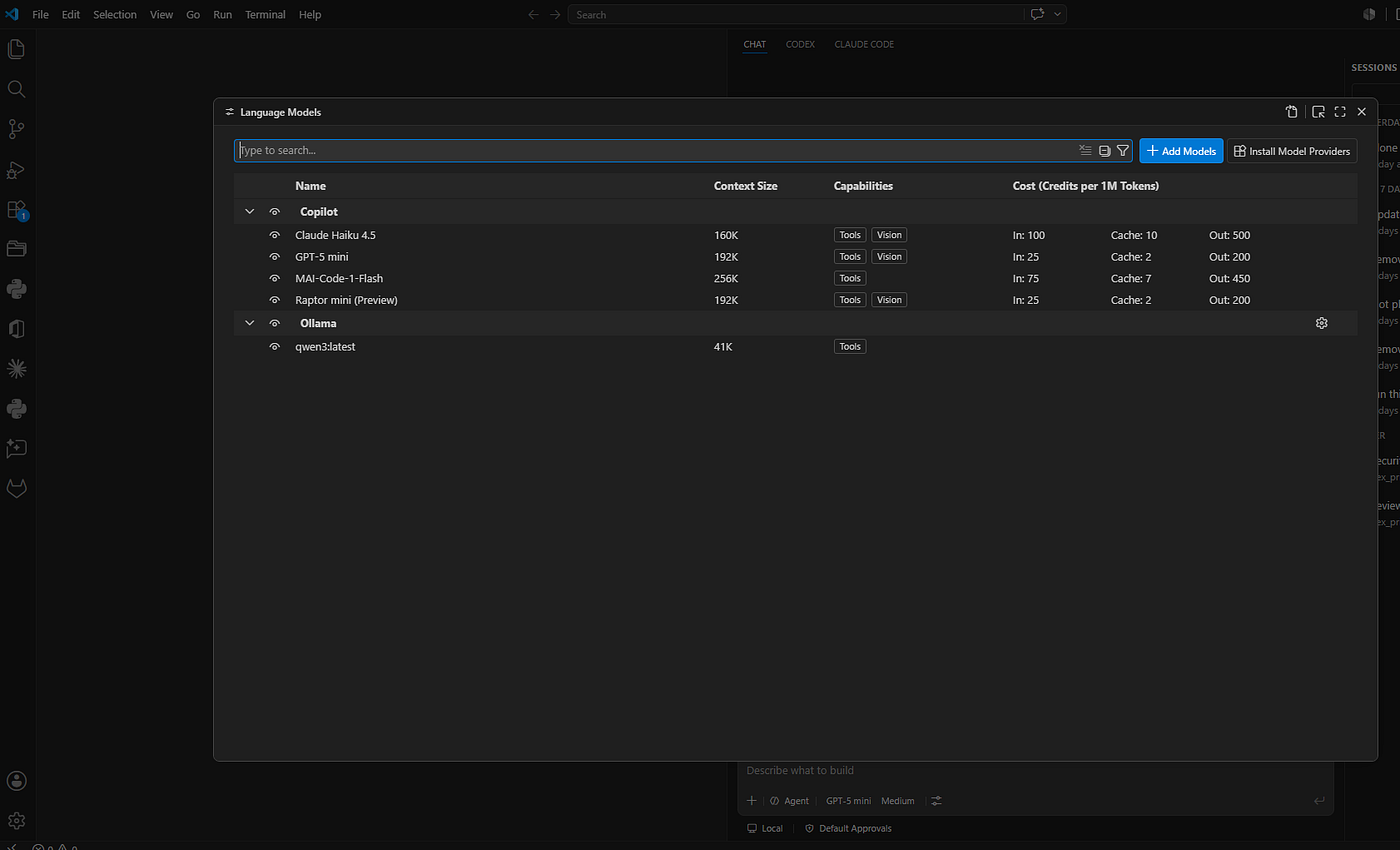Image resolution: width=1400 pixels, height=850 pixels.
Task: Open the Edit menu
Action: point(70,15)
